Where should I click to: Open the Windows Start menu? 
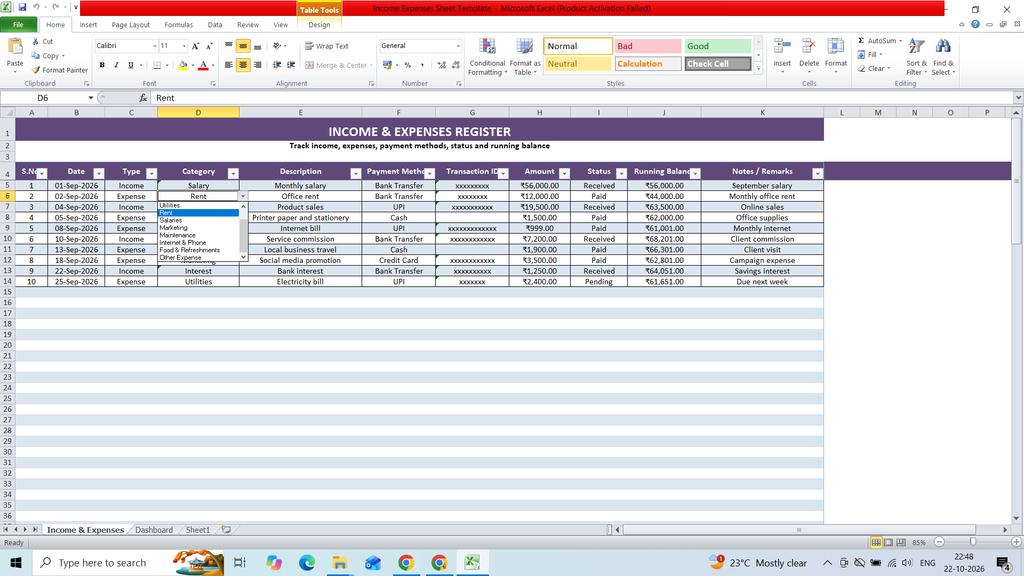pyautogui.click(x=16, y=562)
